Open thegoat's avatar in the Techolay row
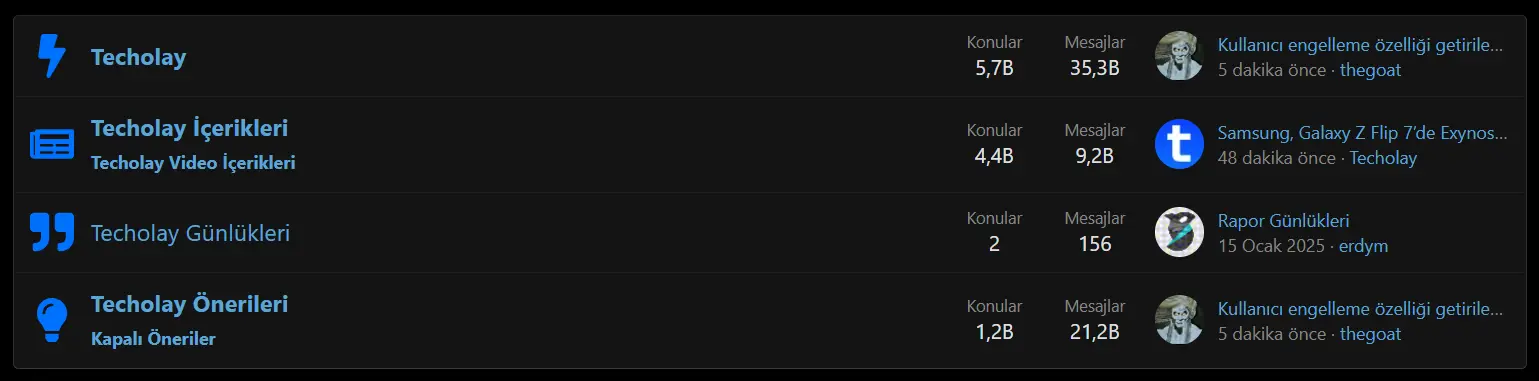Viewport: 1539px width, 381px height. 1179,56
